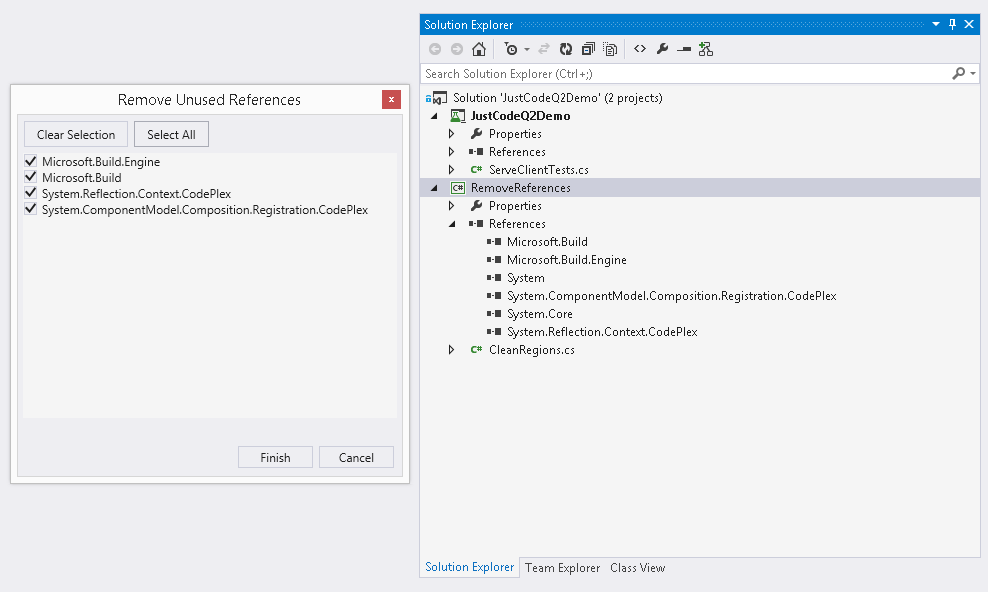Click the Home icon in Solution Explorer toolbar
This screenshot has height=592, width=988.
479,49
